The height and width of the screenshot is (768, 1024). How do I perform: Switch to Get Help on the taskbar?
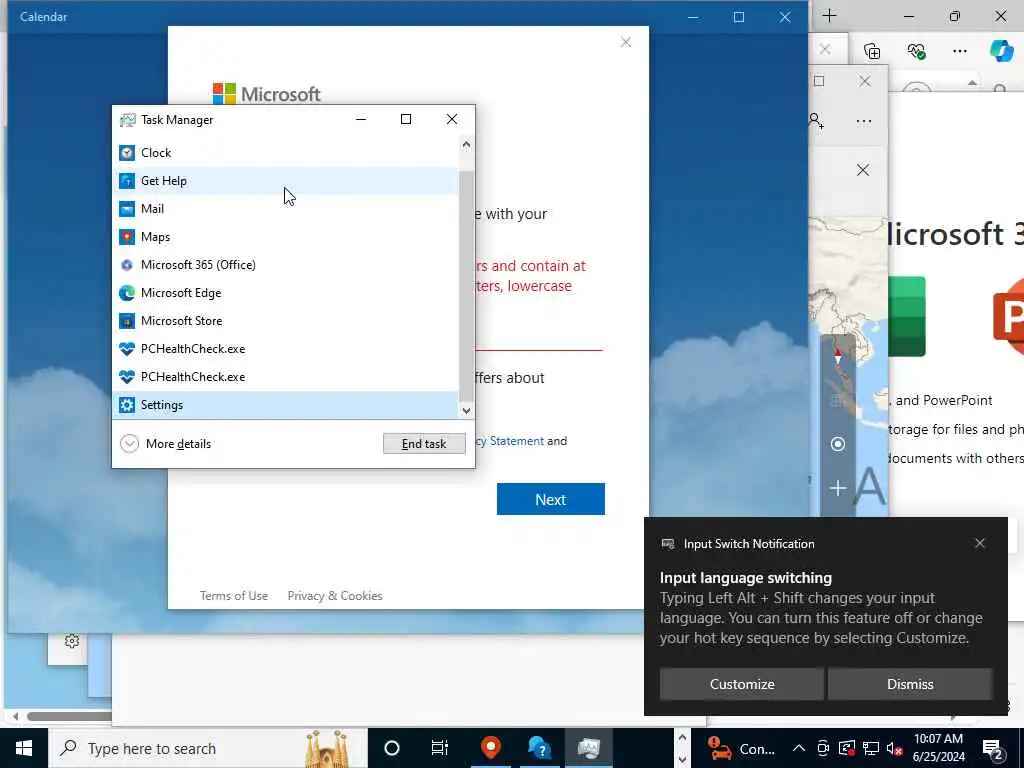(x=539, y=748)
